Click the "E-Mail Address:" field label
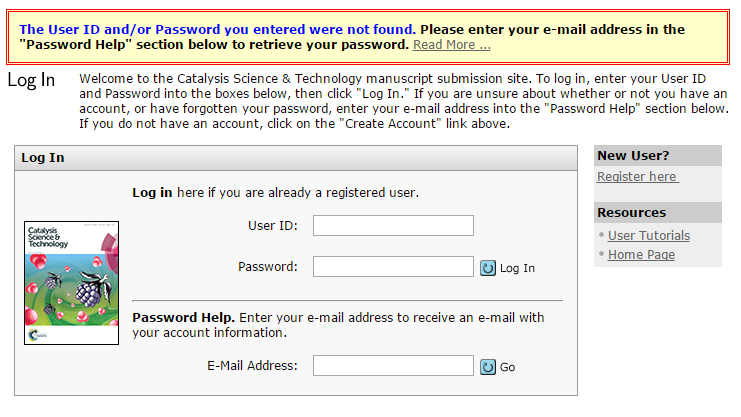This screenshot has height=417, width=741. (x=252, y=366)
